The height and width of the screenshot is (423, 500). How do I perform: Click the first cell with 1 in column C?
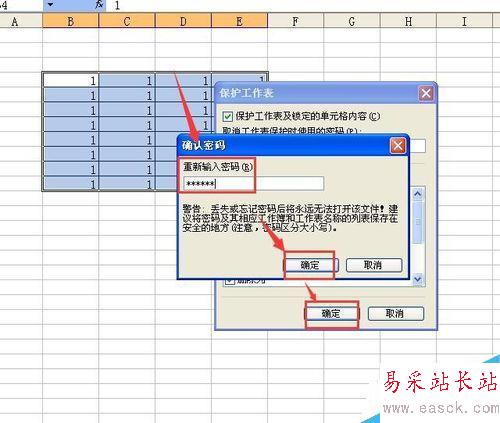127,80
